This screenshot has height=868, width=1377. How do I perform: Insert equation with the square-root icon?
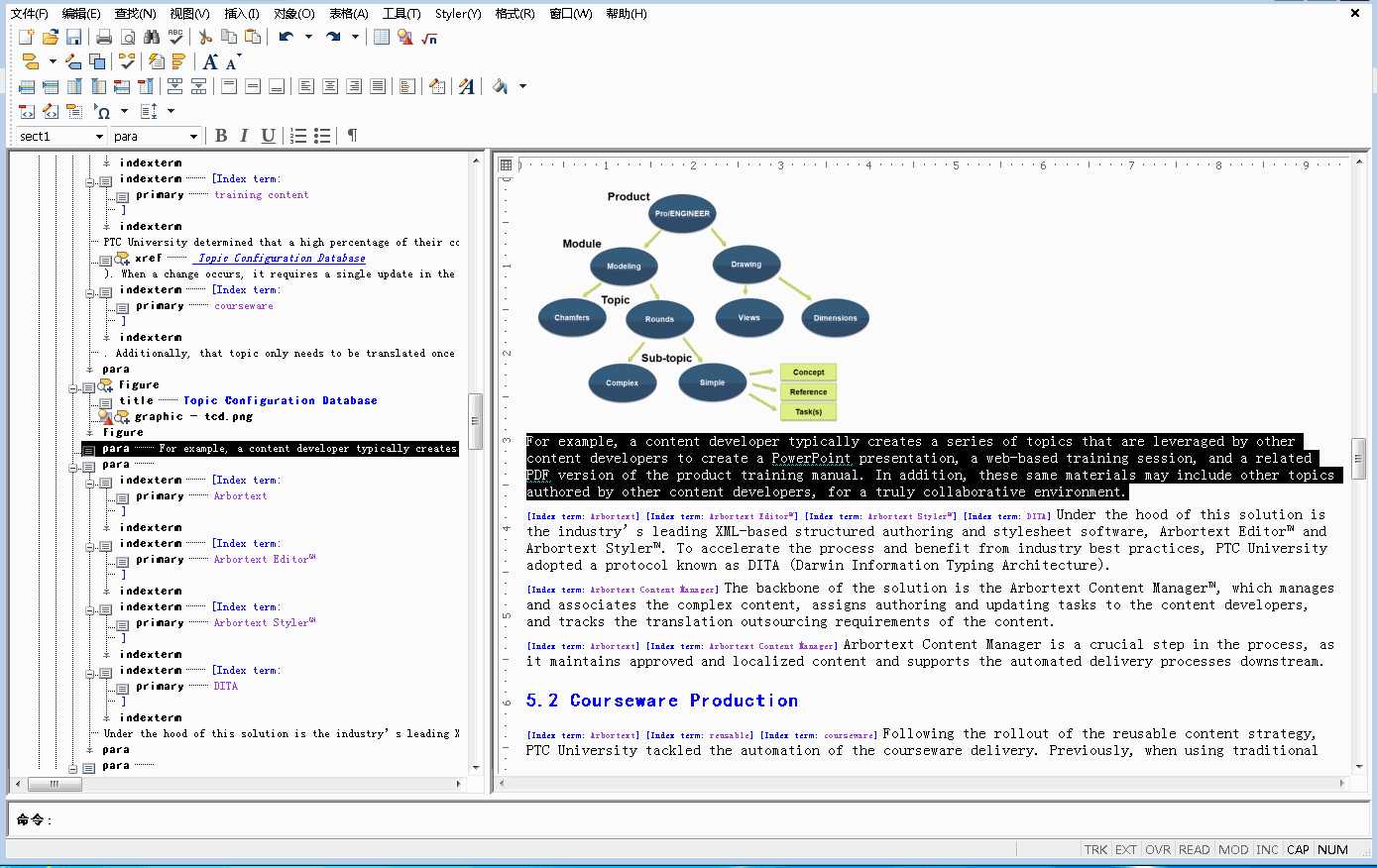point(429,37)
